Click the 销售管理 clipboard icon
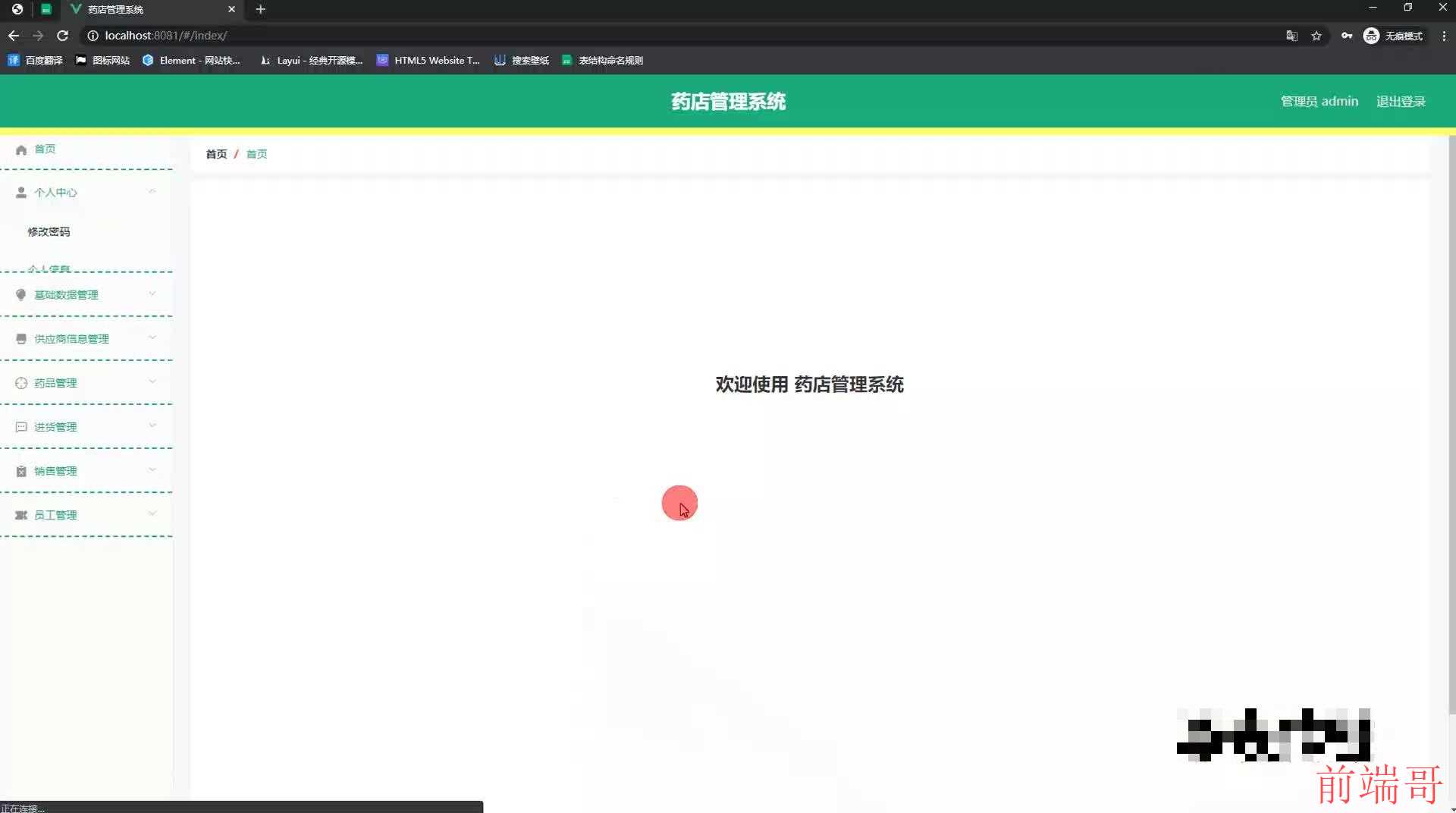The image size is (1456, 813). point(21,471)
